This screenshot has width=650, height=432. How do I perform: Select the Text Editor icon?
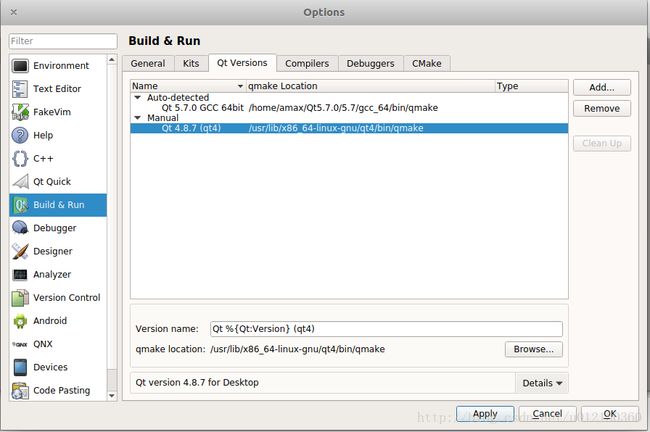tap(20, 89)
